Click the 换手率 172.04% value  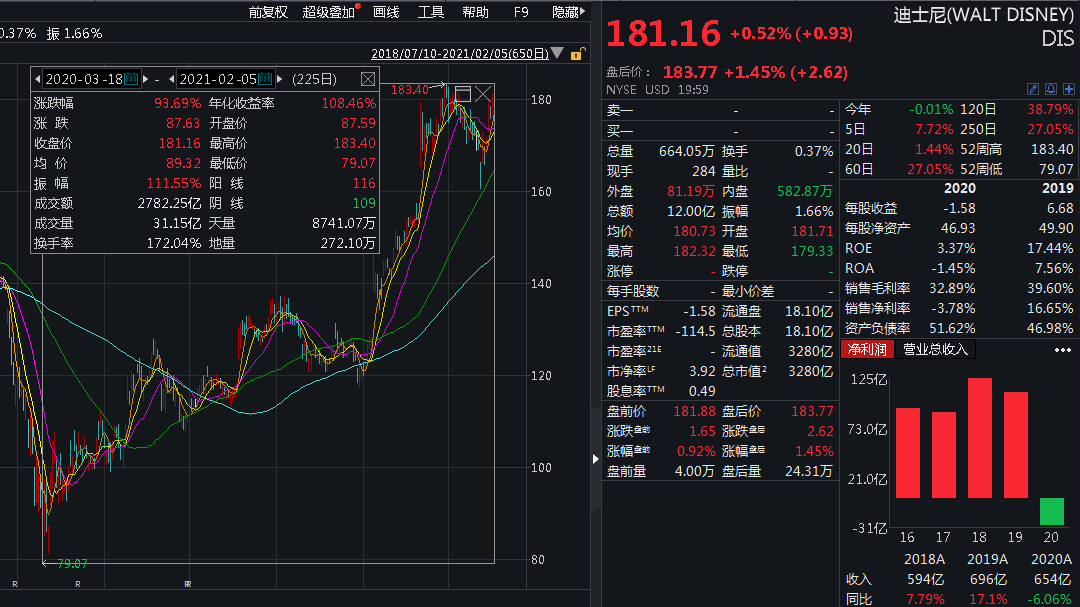click(174, 243)
